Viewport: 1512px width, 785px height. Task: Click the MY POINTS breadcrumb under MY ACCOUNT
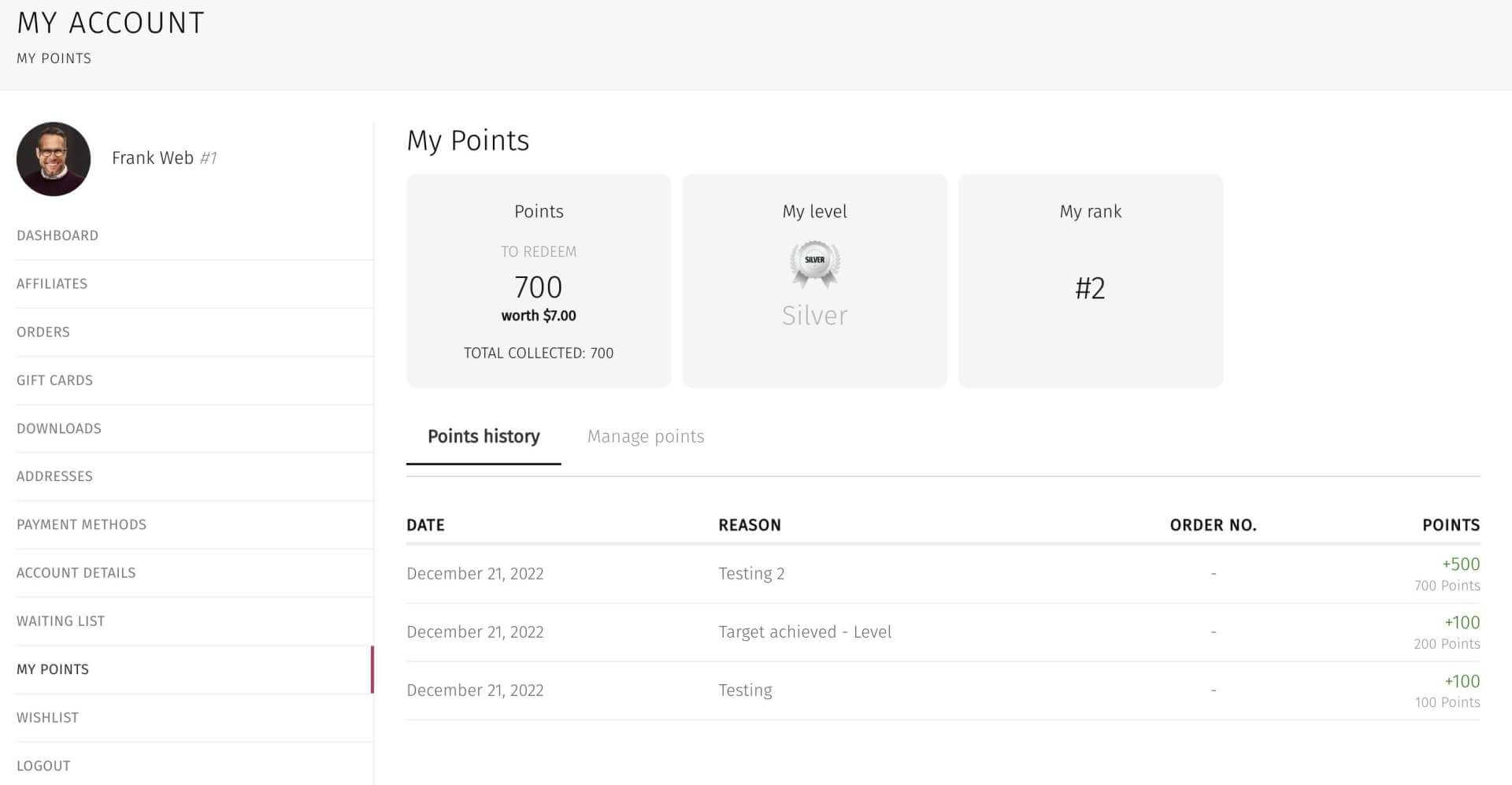pos(53,58)
